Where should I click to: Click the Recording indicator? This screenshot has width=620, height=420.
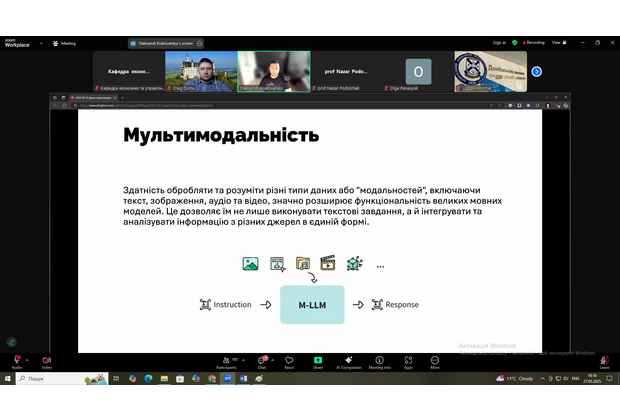pyautogui.click(x=534, y=43)
